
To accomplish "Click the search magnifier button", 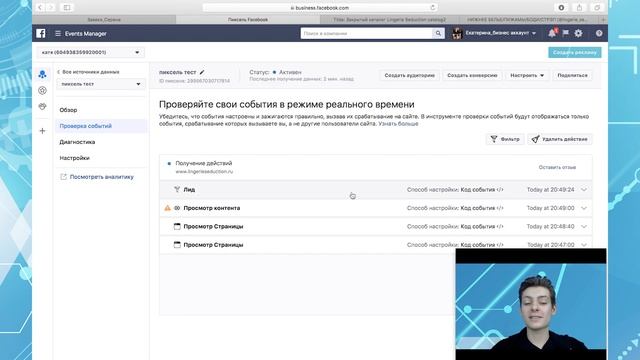I will [x=438, y=33].
